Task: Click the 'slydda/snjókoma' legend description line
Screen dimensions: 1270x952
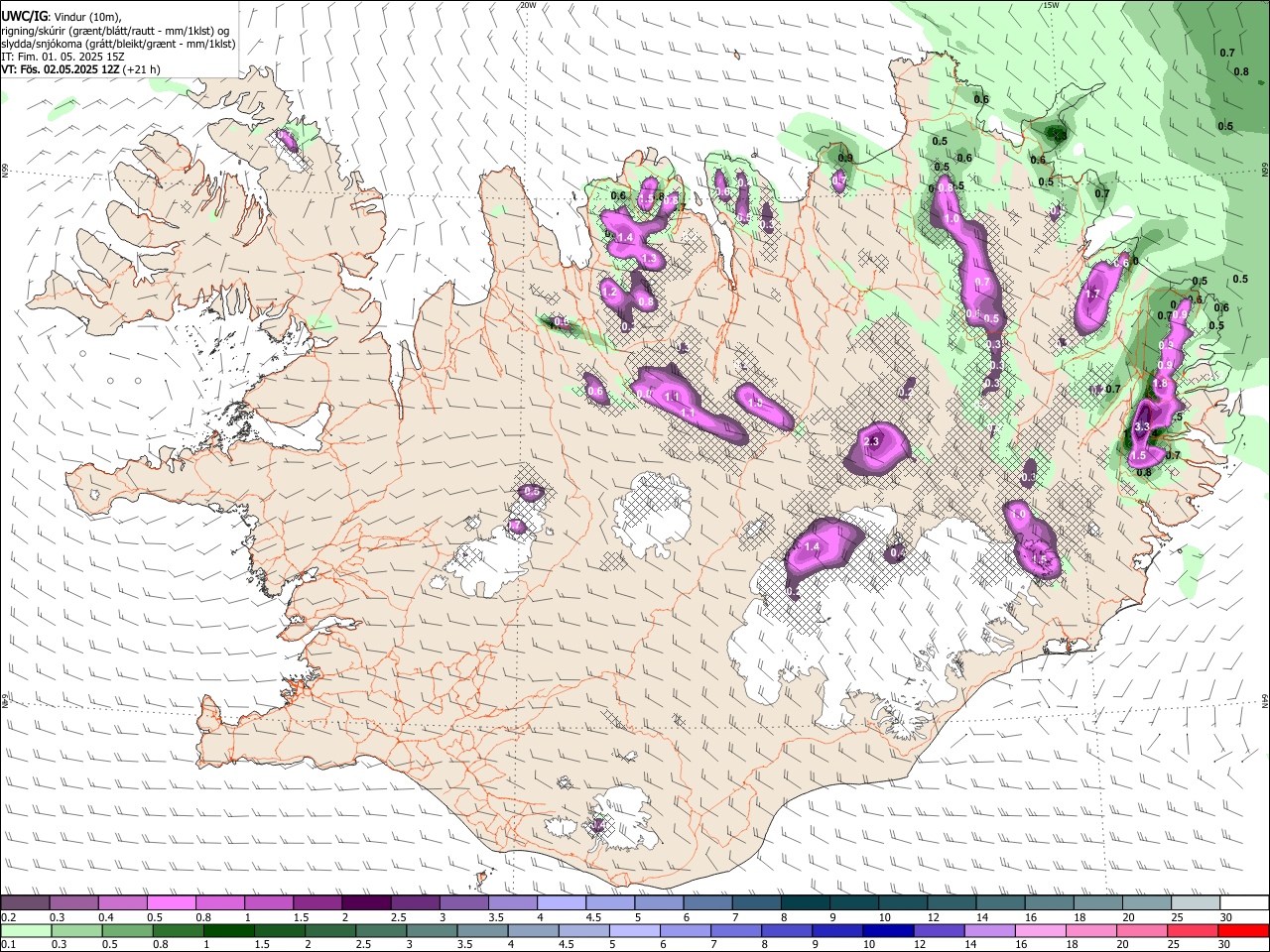Action: (x=118, y=44)
